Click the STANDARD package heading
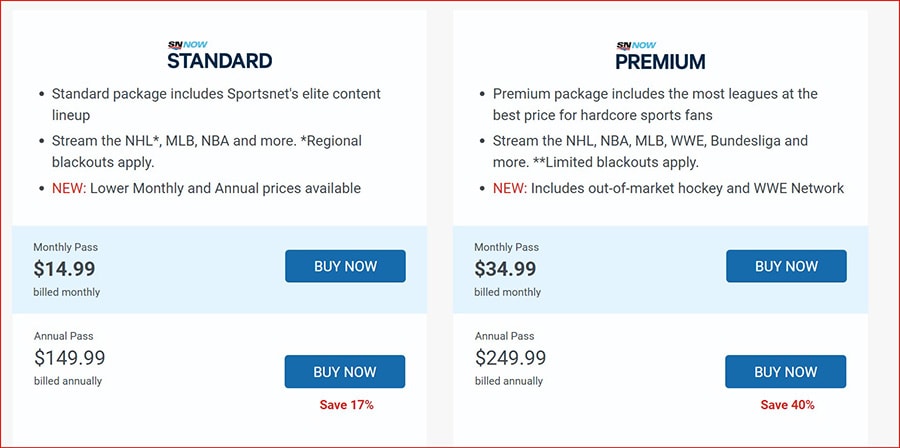 (220, 61)
